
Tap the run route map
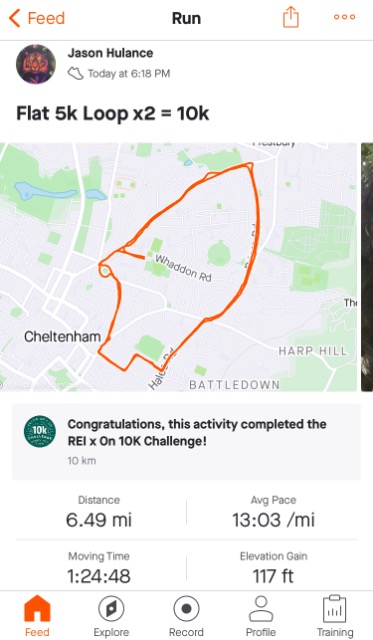(178, 267)
